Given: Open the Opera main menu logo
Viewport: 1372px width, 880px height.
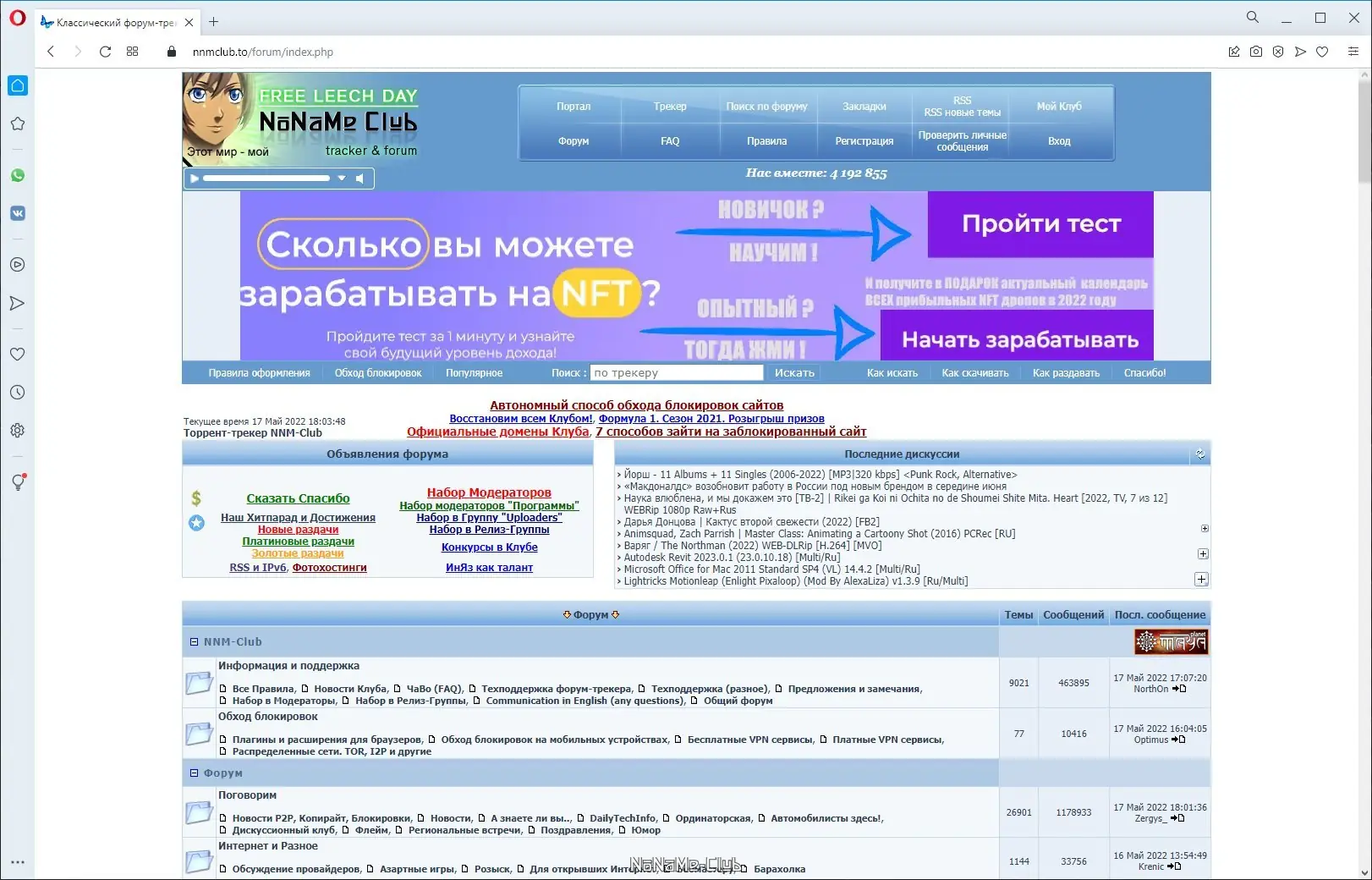Looking at the screenshot, I should coord(17,18).
